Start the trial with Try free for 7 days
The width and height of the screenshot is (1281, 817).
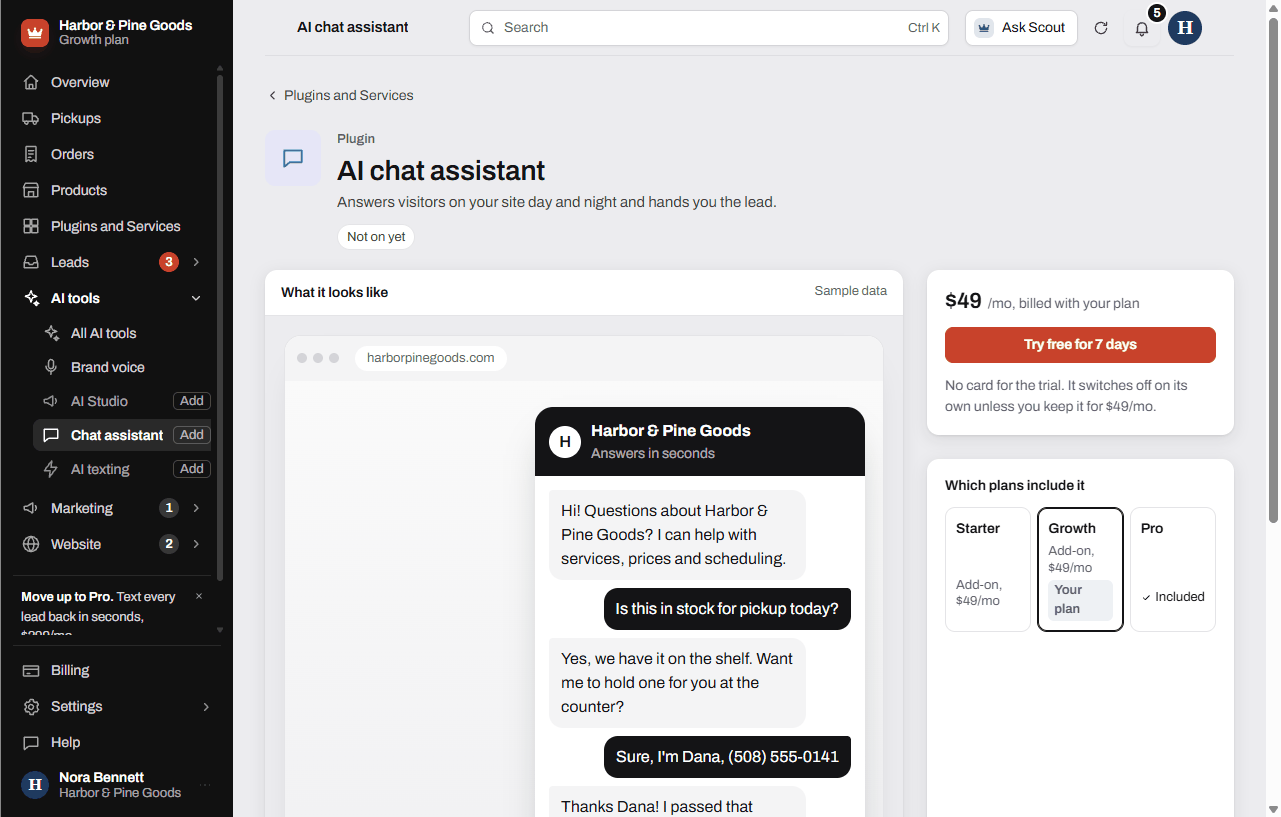(x=1080, y=345)
